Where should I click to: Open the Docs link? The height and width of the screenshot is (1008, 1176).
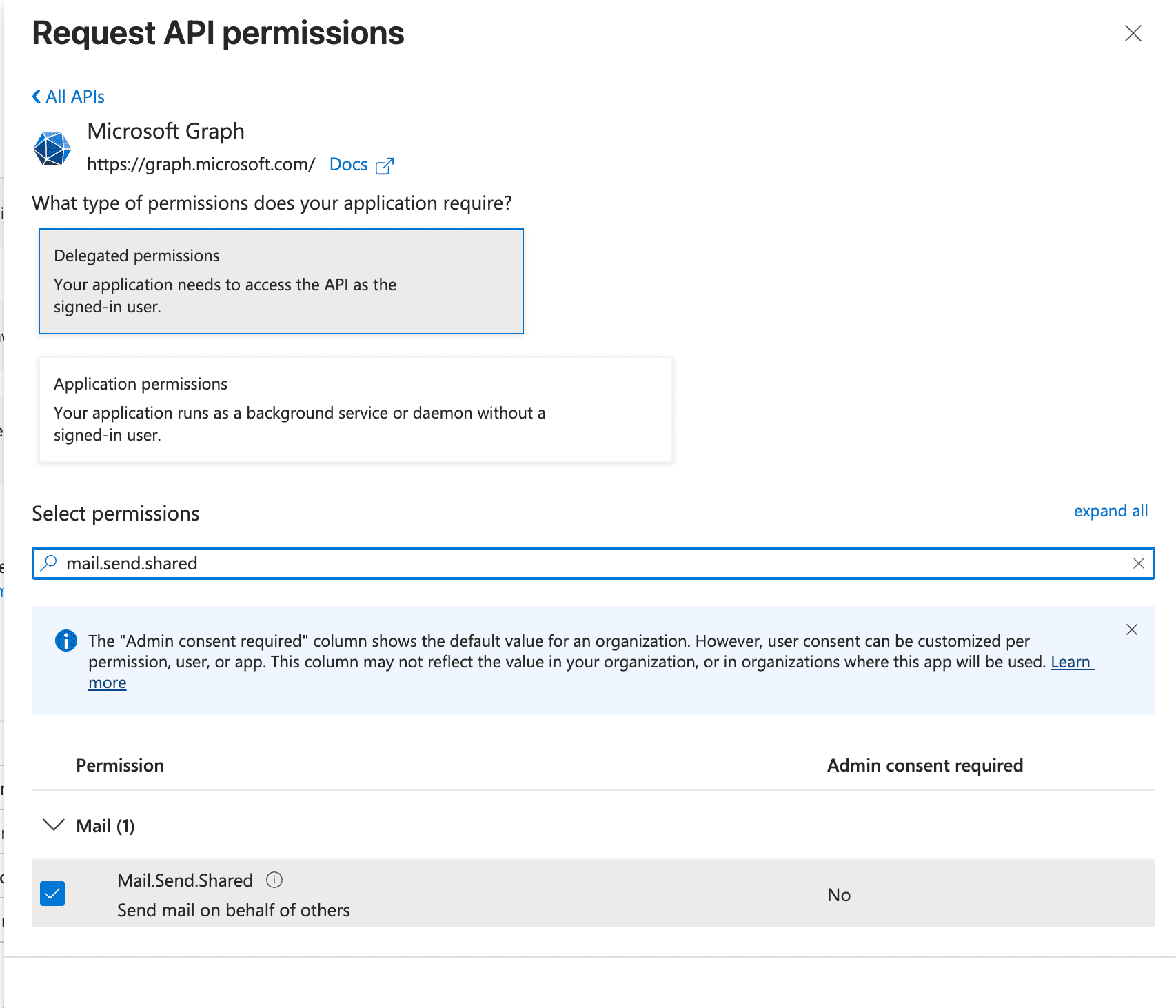click(348, 165)
